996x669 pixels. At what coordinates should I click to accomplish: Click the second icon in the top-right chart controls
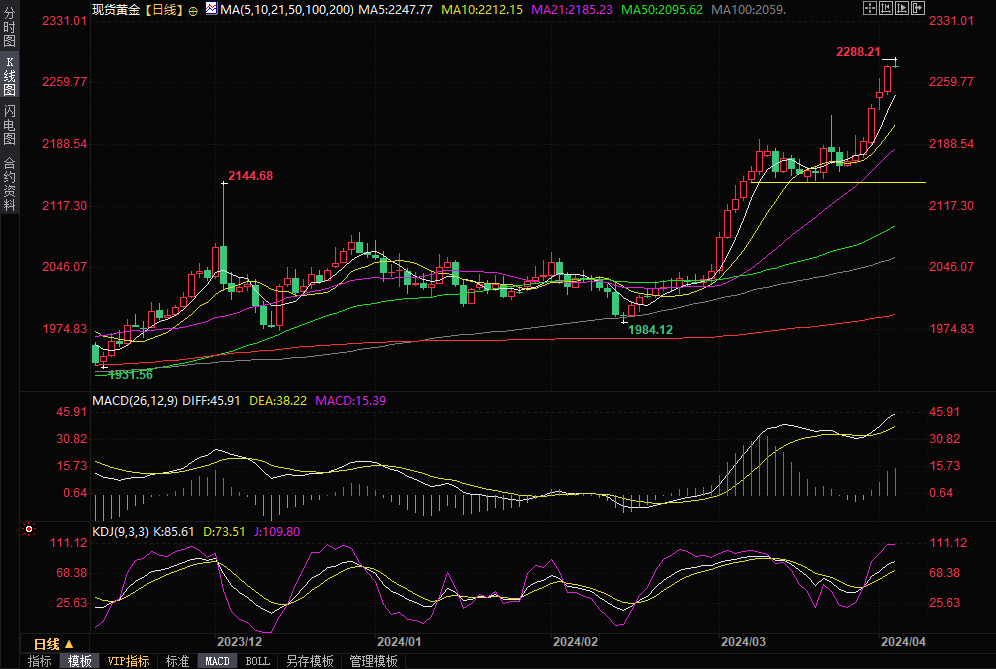(x=885, y=9)
